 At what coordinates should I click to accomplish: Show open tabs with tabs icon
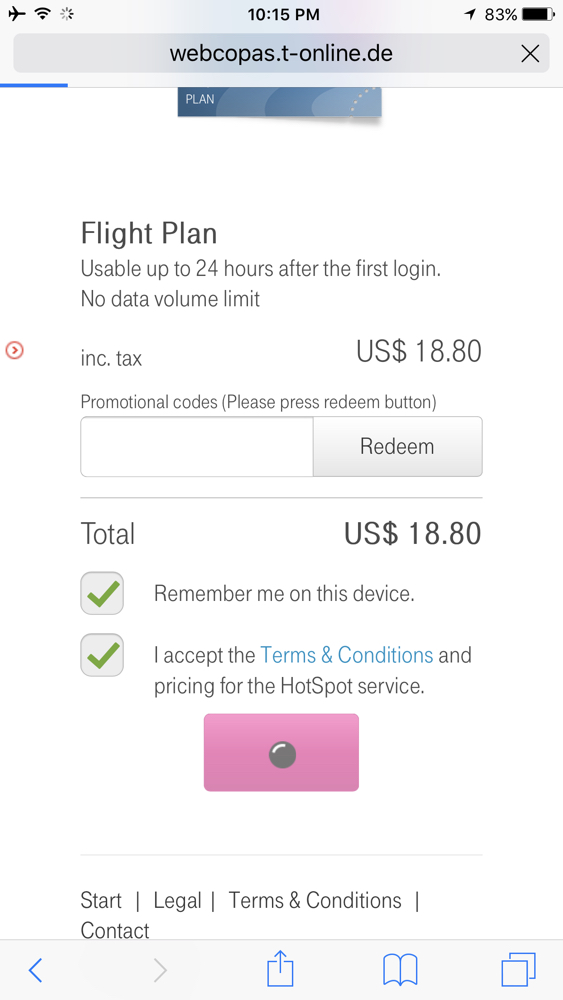519,969
